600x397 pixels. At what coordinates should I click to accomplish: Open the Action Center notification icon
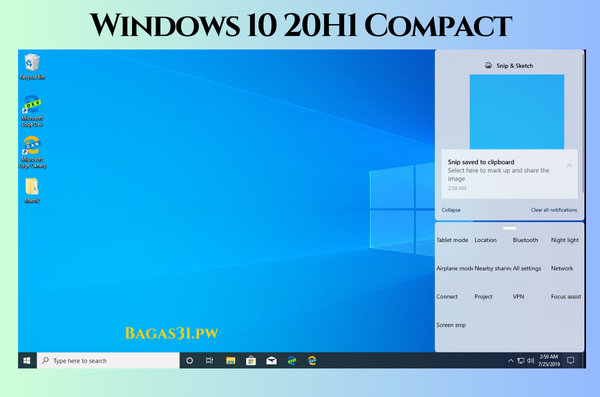click(571, 361)
